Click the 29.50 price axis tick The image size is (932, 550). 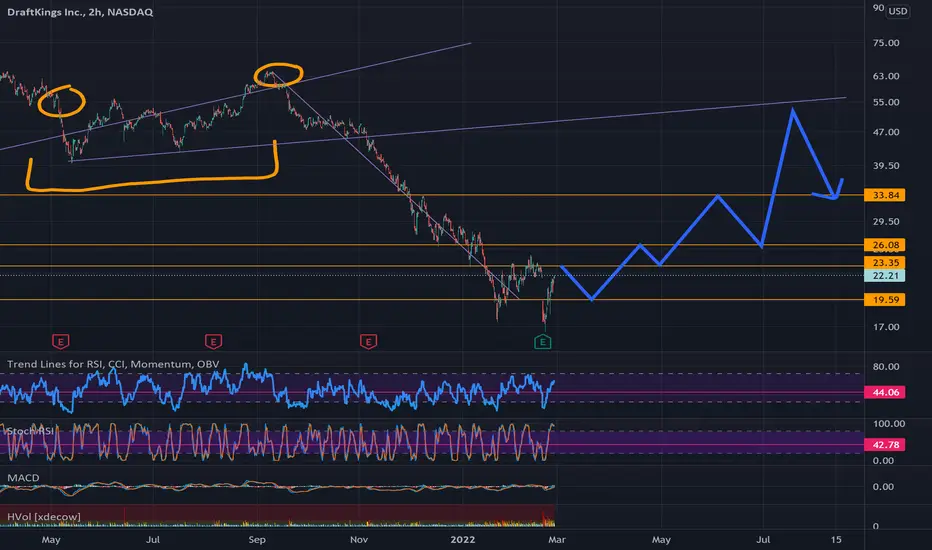(x=886, y=221)
